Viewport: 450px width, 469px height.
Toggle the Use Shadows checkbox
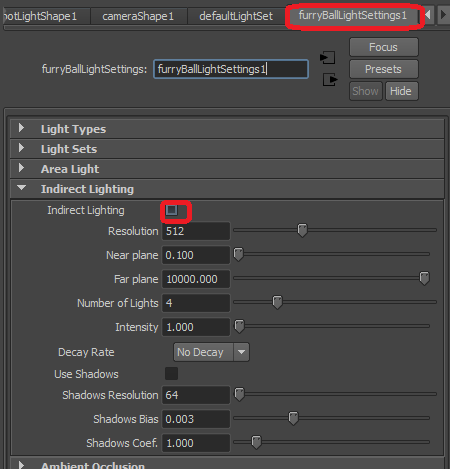pos(171,374)
